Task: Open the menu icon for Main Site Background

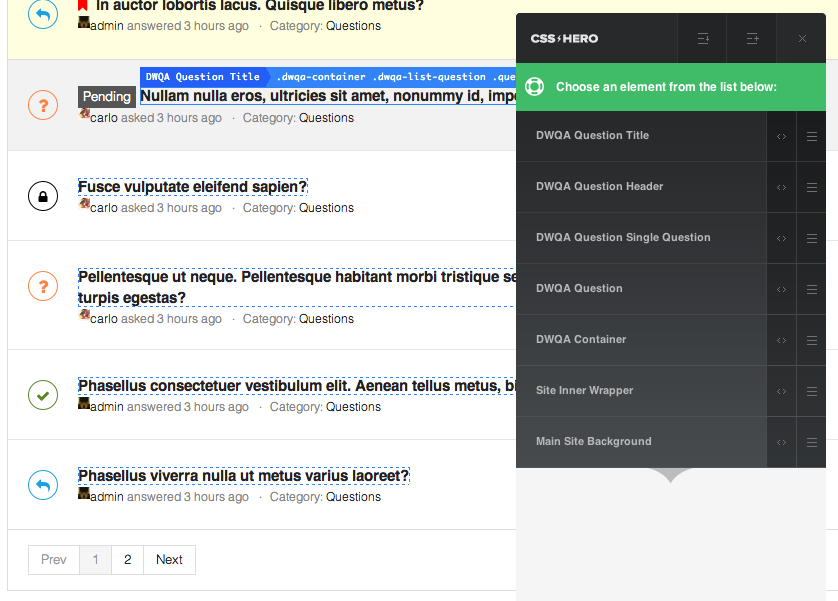Action: [811, 442]
